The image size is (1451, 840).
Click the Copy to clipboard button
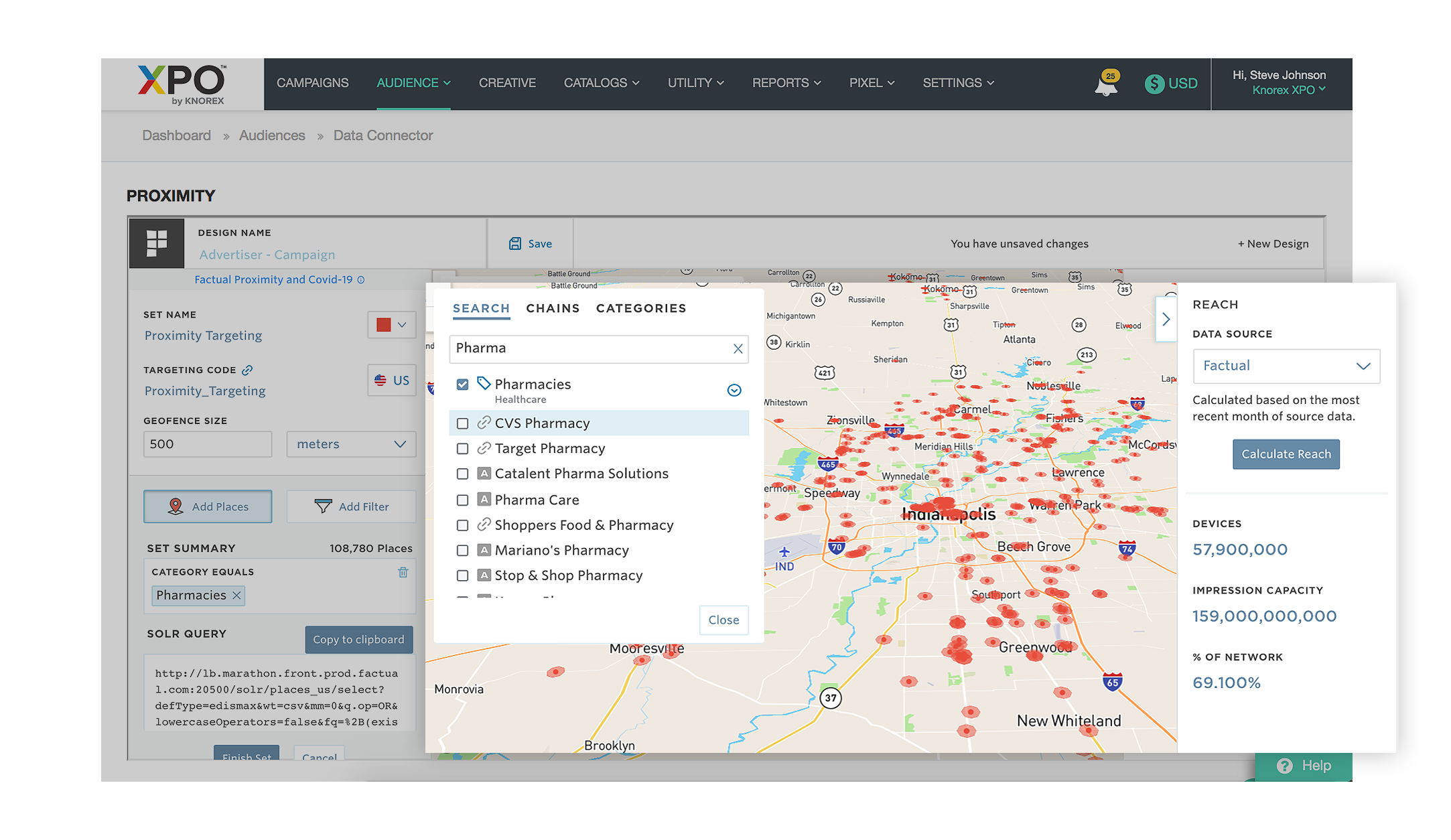click(x=357, y=639)
